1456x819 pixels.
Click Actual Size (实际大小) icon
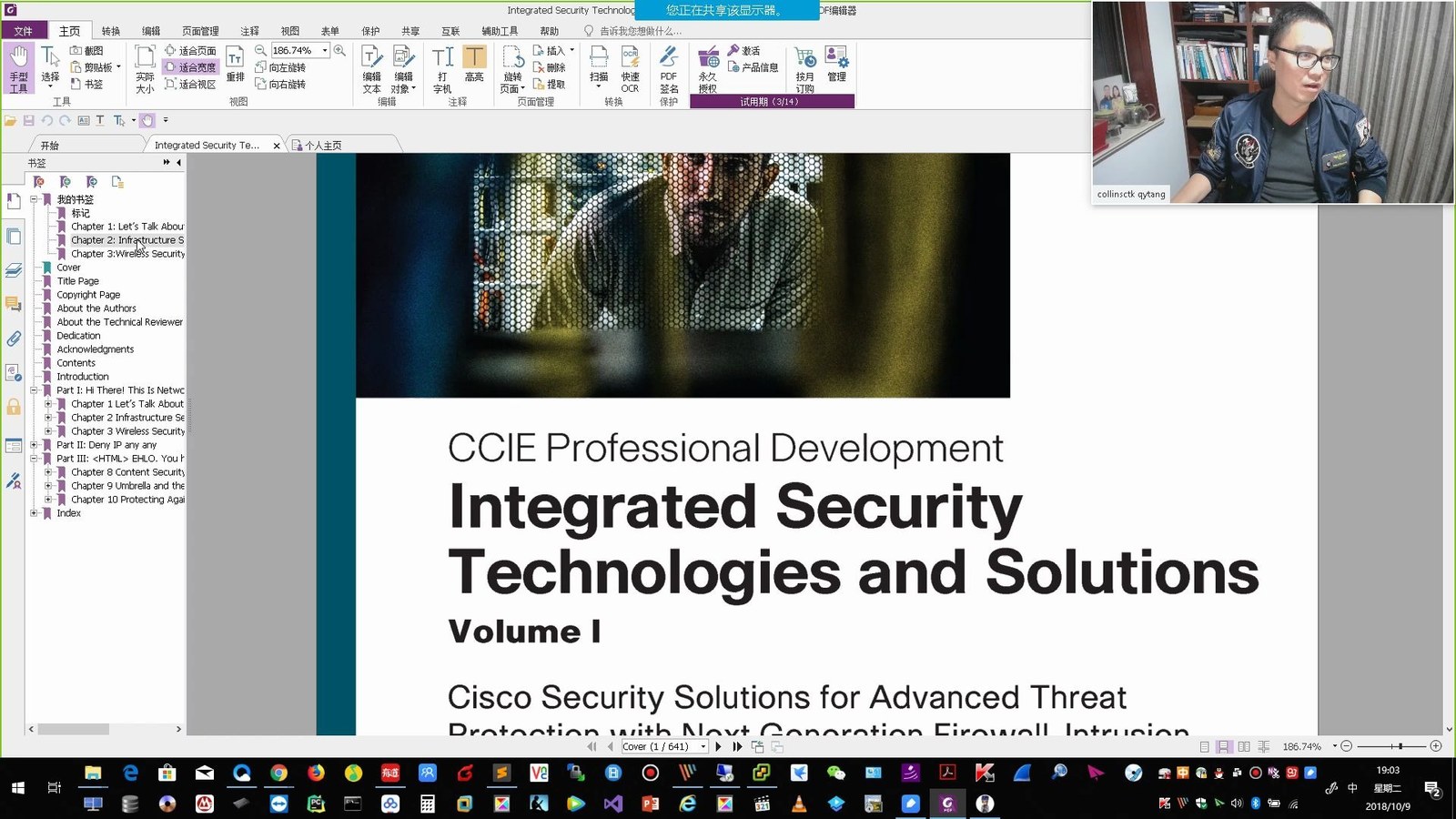145,69
